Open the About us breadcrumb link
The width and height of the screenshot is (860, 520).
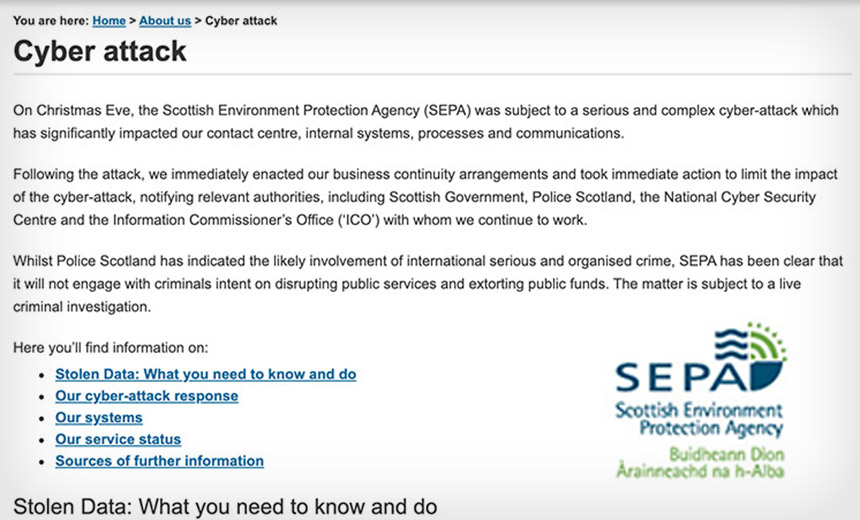166,20
